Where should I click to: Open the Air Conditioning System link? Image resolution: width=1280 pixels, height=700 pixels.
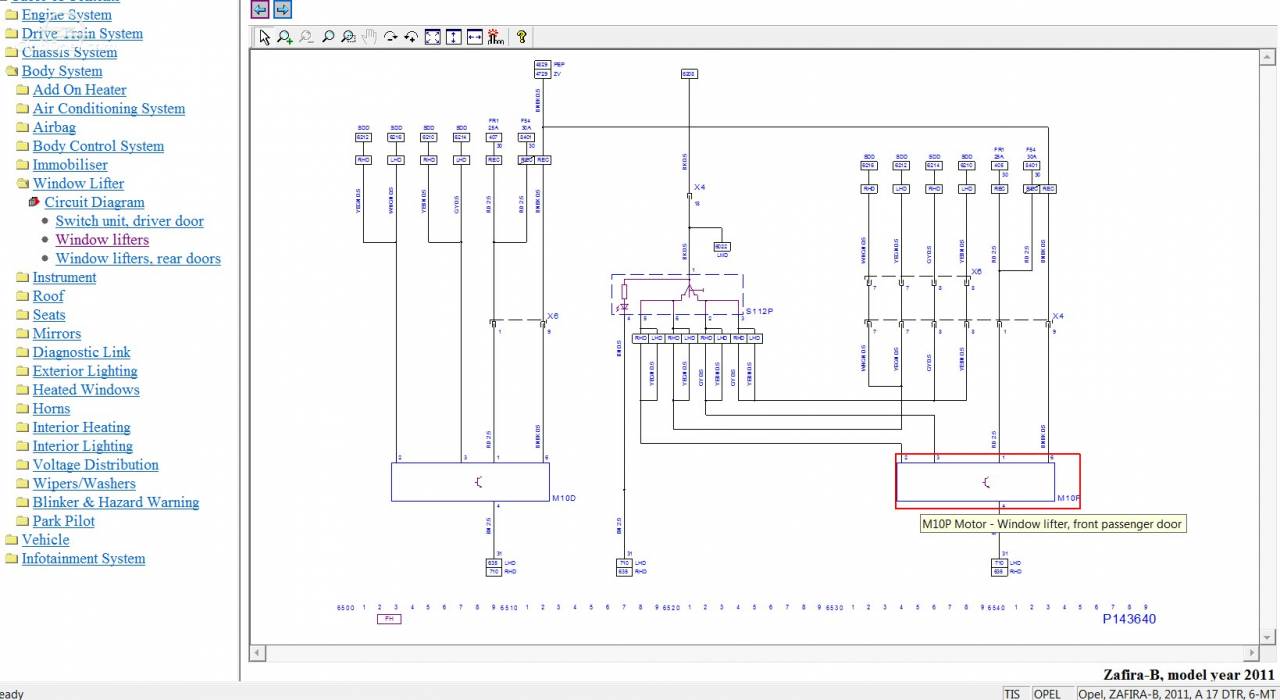(x=109, y=109)
